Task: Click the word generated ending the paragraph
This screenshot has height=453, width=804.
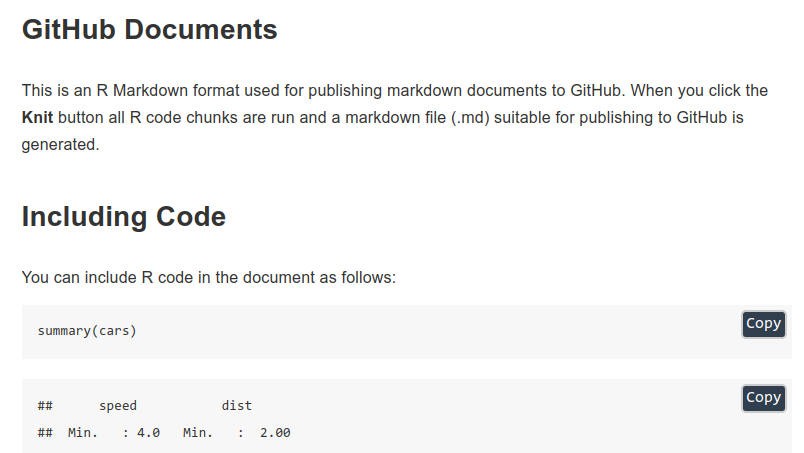Action: tap(58, 145)
